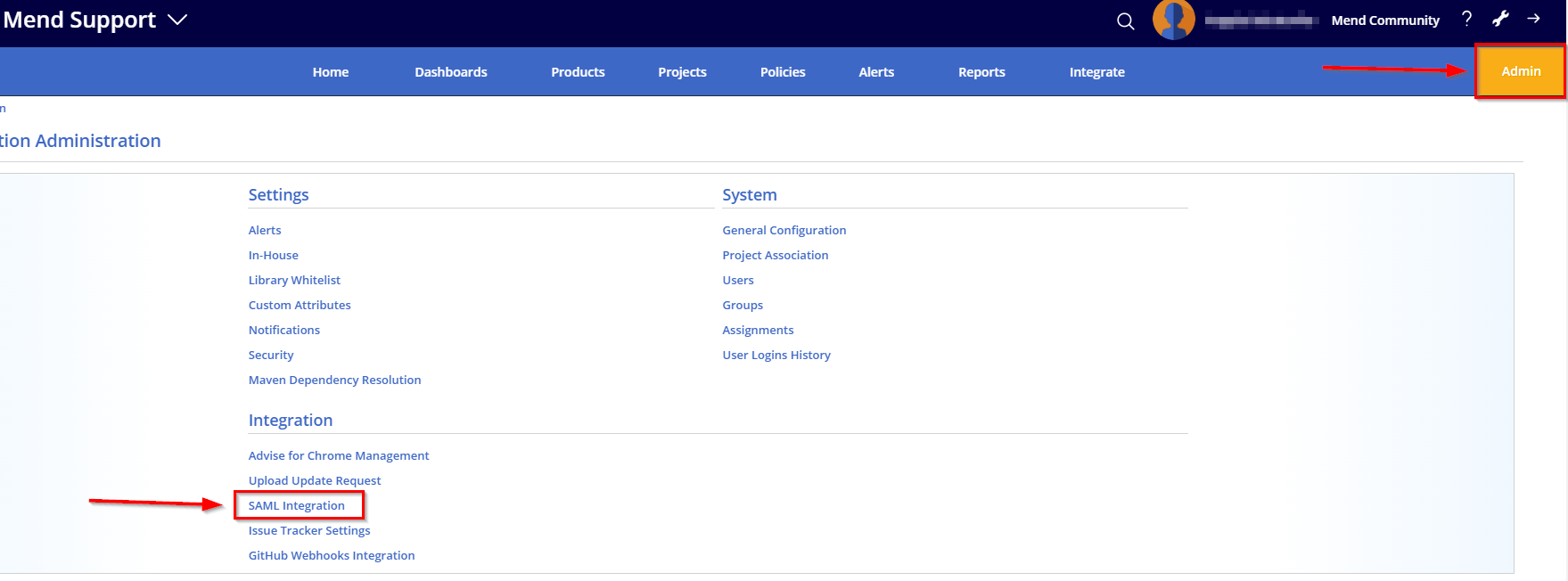Open the wrench settings icon

1500,19
